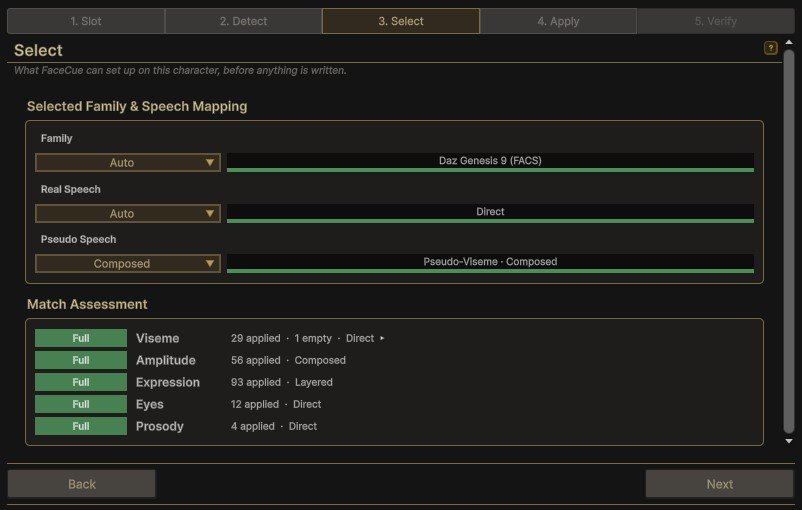This screenshot has width=802, height=510.
Task: Click '93 applied' in Expression row
Action: tap(256, 382)
